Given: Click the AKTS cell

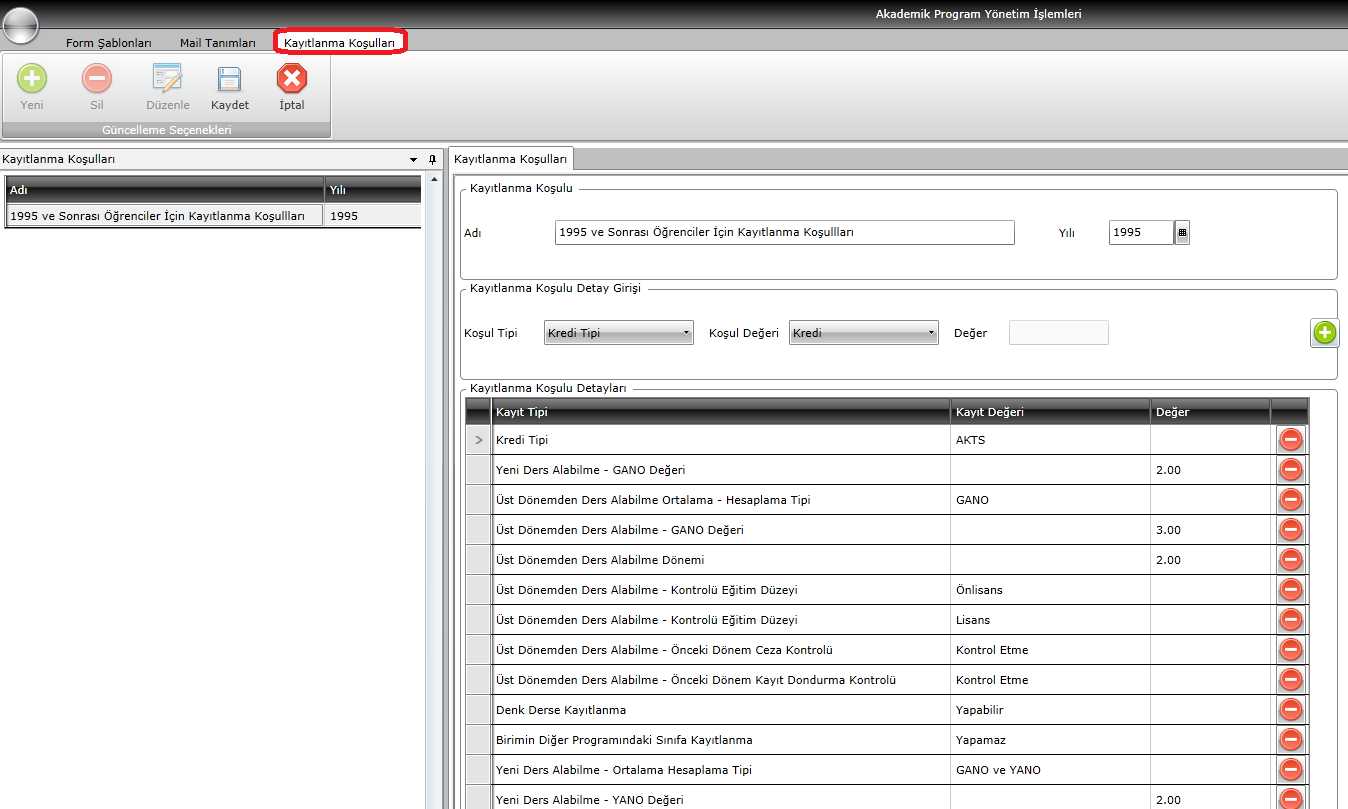Looking at the screenshot, I should point(1050,440).
